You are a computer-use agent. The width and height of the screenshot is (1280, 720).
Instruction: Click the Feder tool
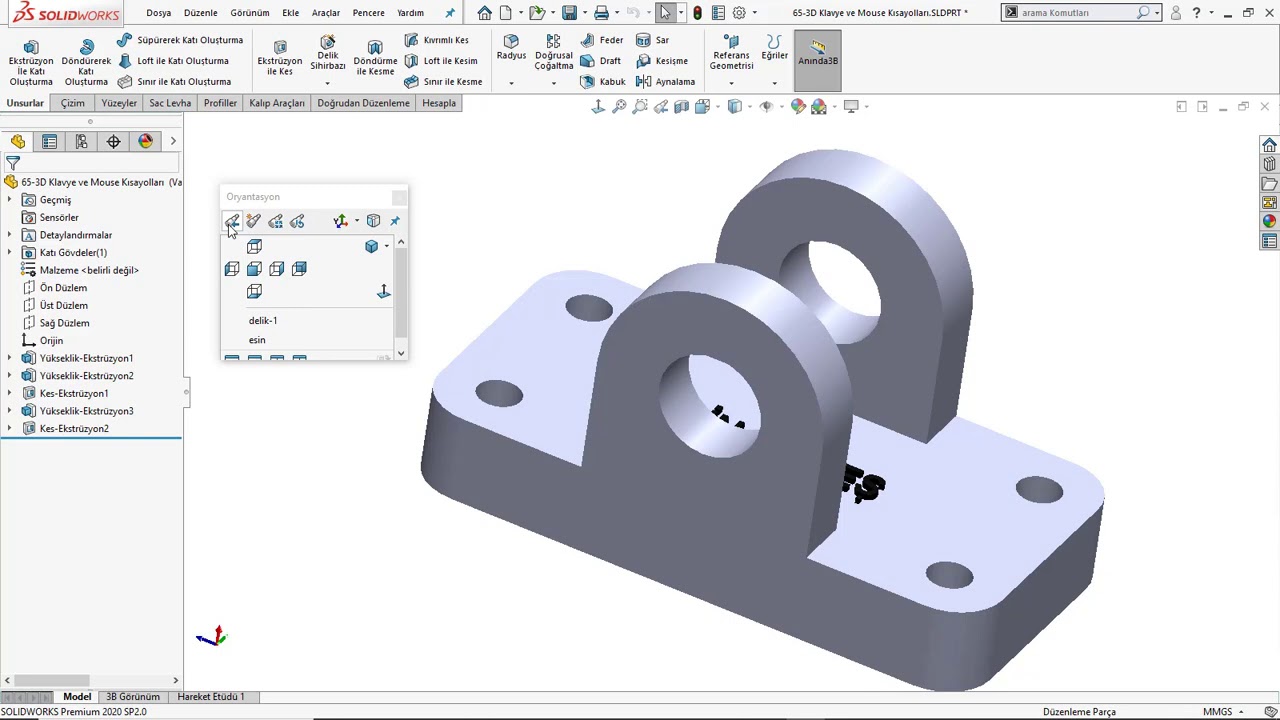click(x=601, y=40)
